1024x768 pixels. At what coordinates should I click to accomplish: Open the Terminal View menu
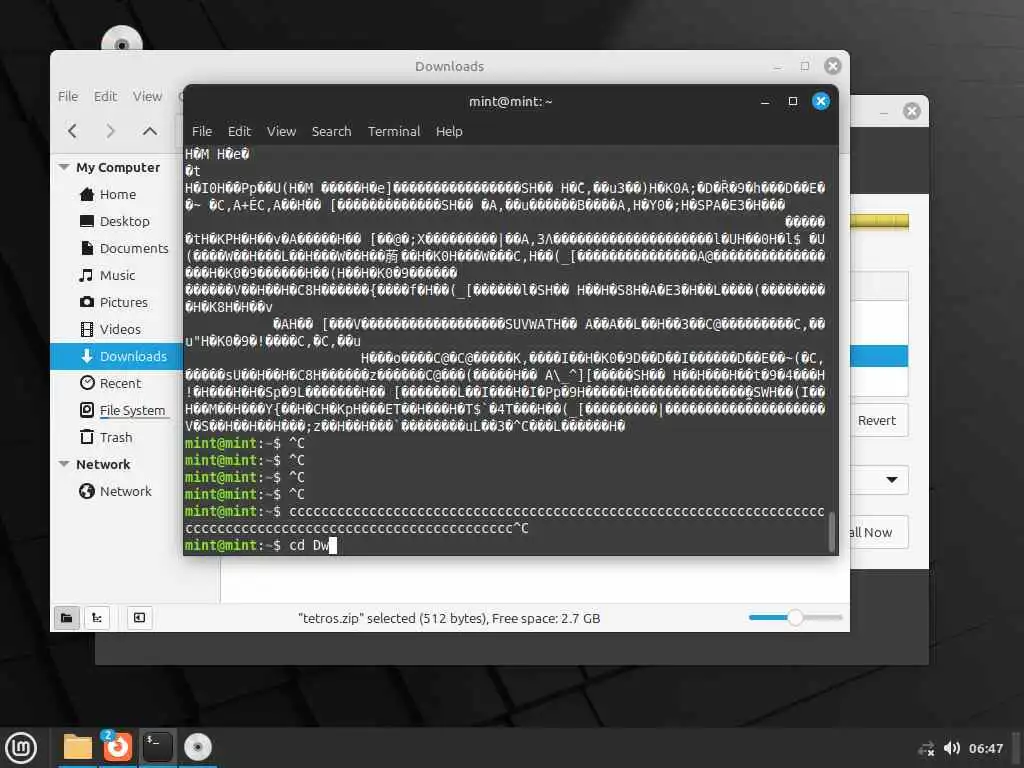click(281, 131)
